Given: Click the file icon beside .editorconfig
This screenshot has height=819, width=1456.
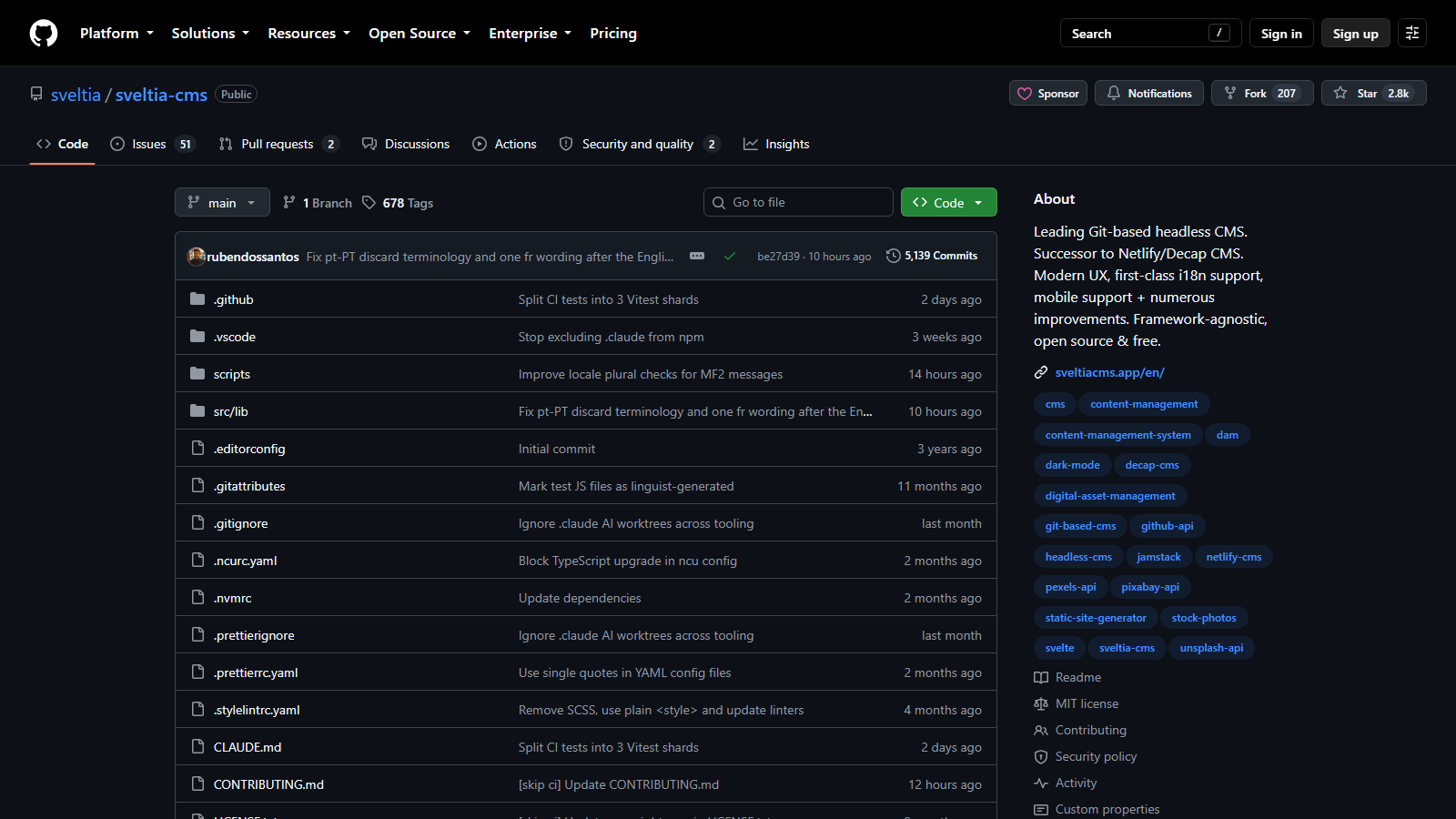Looking at the screenshot, I should (x=197, y=449).
